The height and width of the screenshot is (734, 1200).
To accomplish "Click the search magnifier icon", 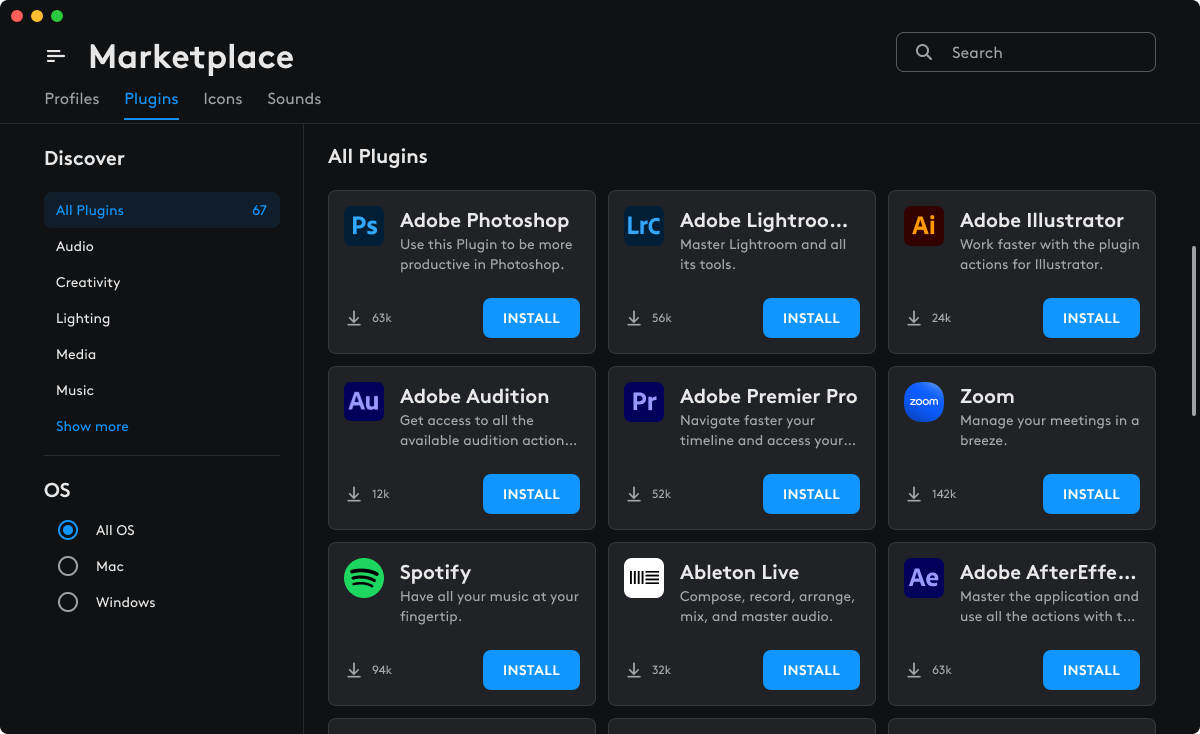I will click(924, 53).
